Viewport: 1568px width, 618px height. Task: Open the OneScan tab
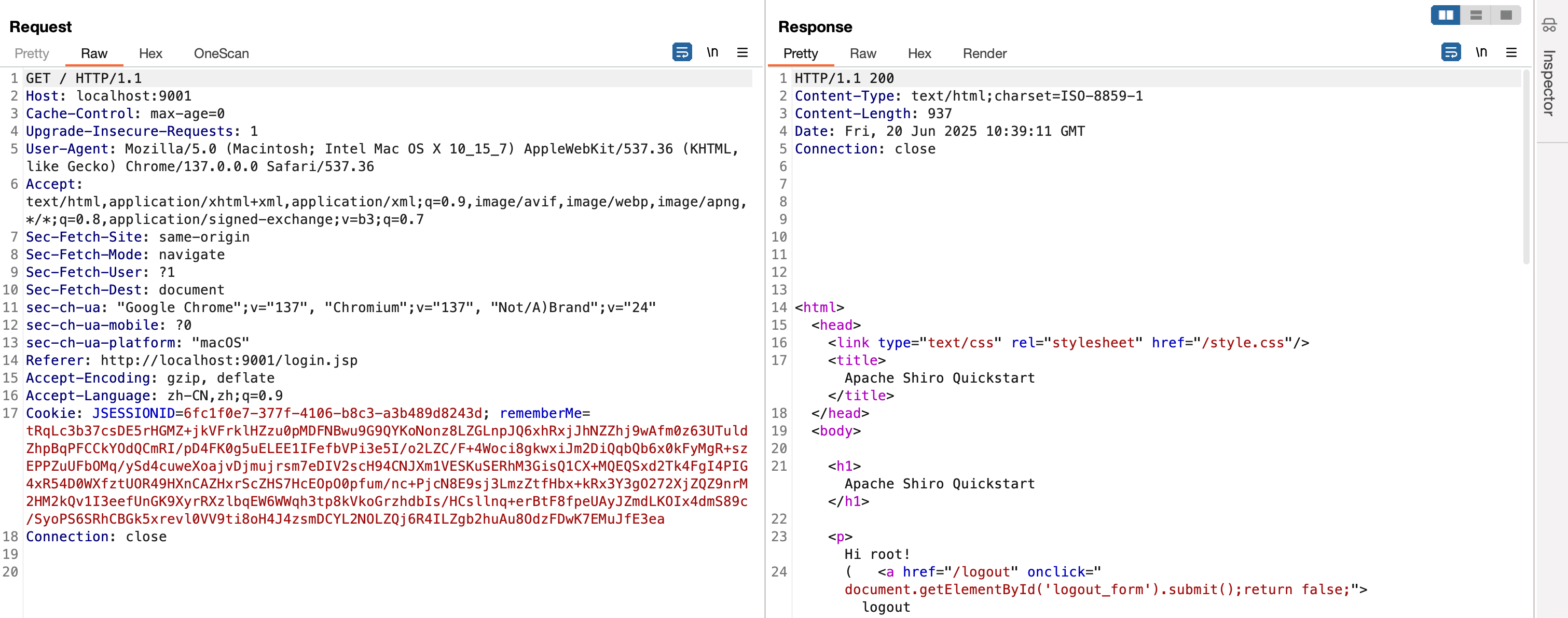221,53
